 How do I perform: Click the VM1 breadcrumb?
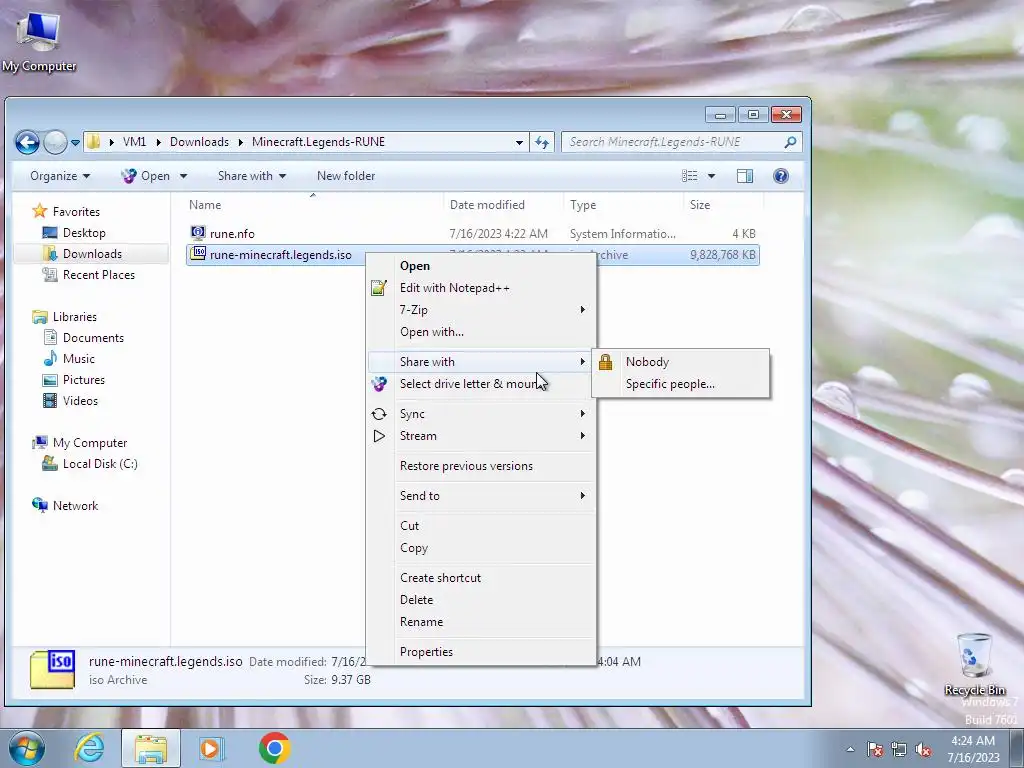(x=135, y=142)
